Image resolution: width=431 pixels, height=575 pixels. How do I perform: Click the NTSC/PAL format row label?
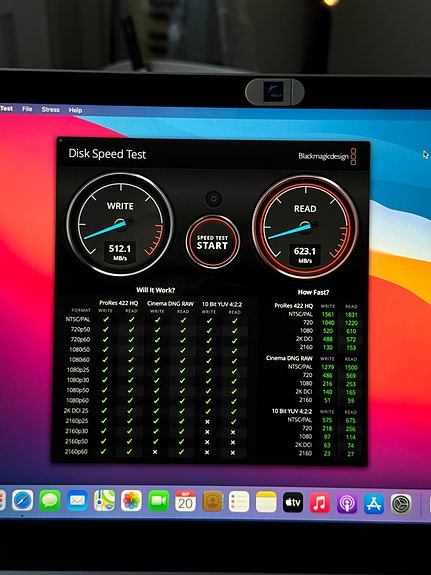(78, 319)
